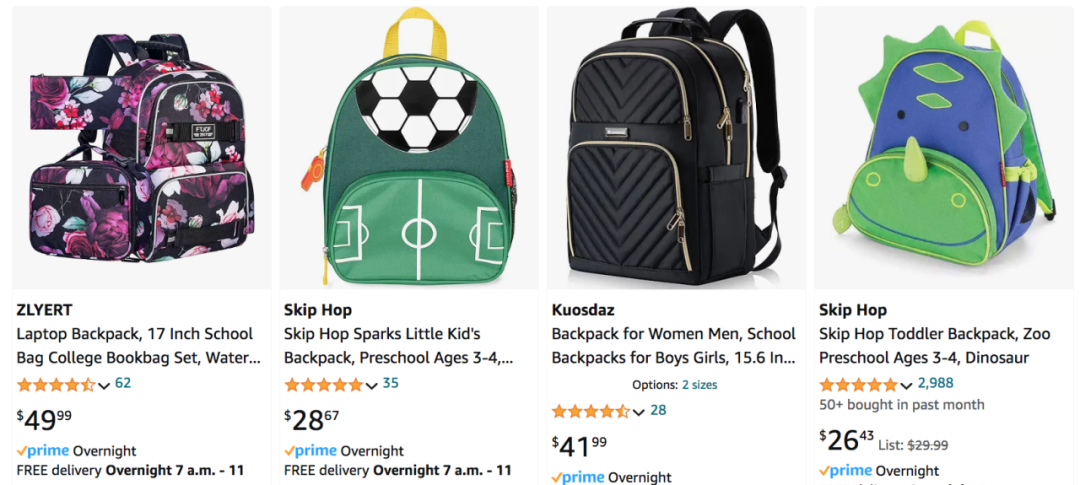Open the soccer ball backpack image
This screenshot has width=1080, height=485.
pos(409,147)
